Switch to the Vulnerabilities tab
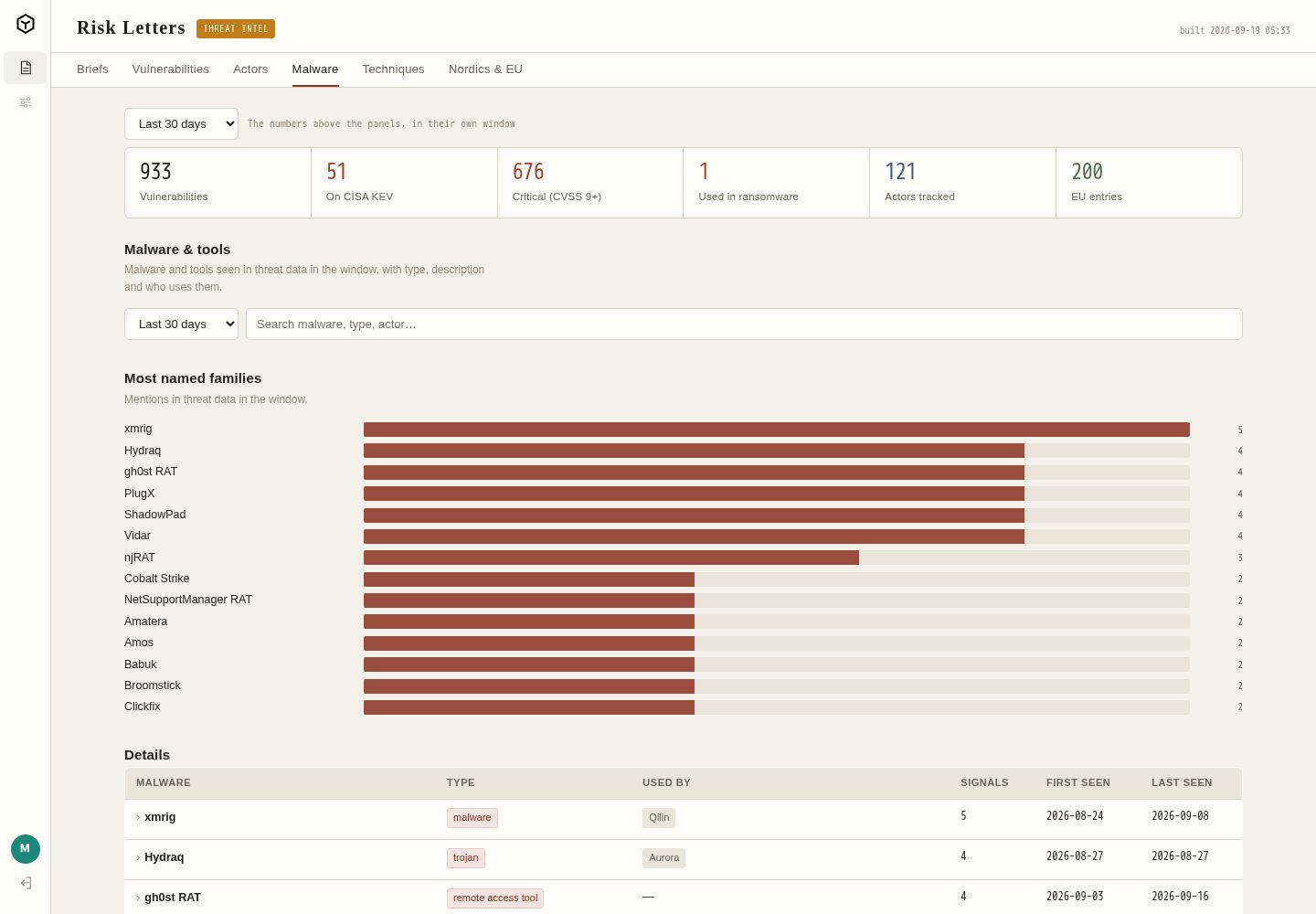Image resolution: width=1316 pixels, height=914 pixels. [171, 69]
